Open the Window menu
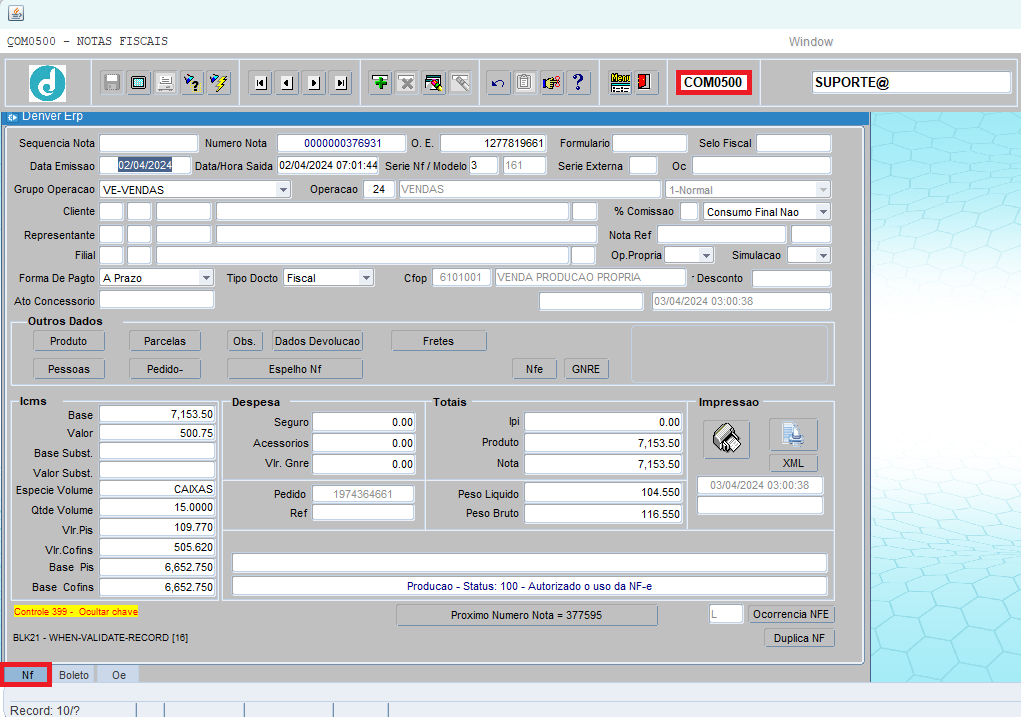Image resolution: width=1021 pixels, height=717 pixels. [810, 42]
